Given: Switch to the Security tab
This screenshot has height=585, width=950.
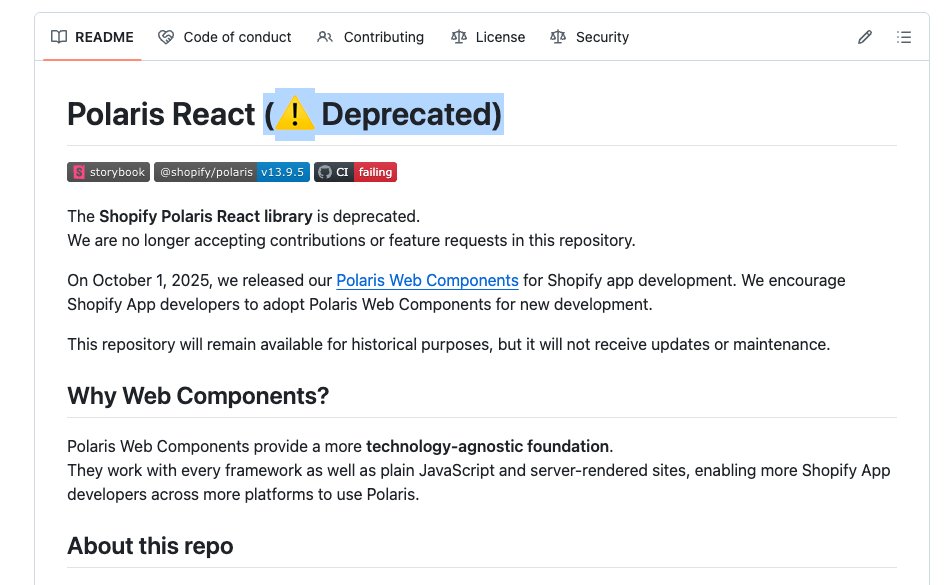Looking at the screenshot, I should click(603, 36).
